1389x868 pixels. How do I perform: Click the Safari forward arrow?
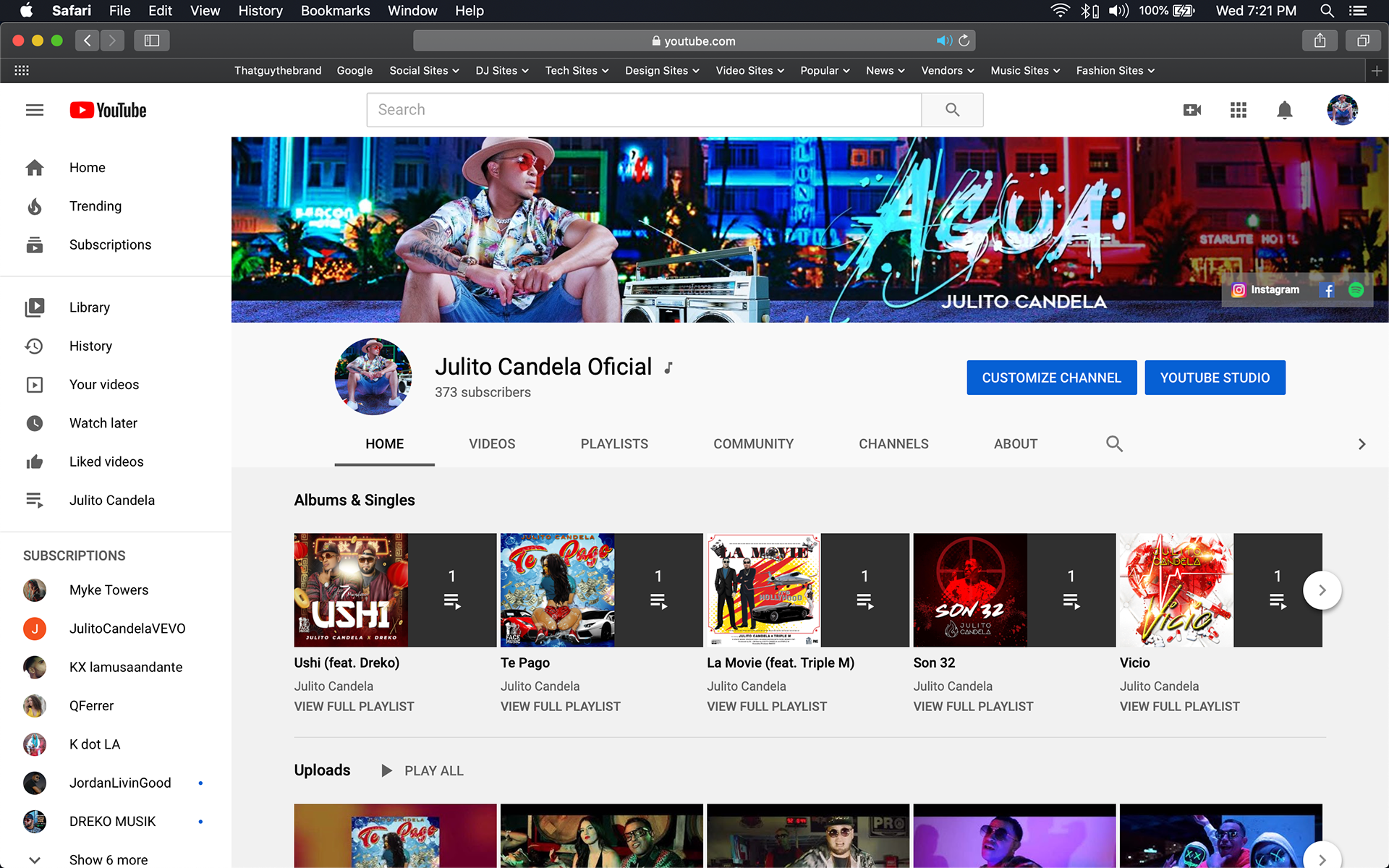pos(112,41)
